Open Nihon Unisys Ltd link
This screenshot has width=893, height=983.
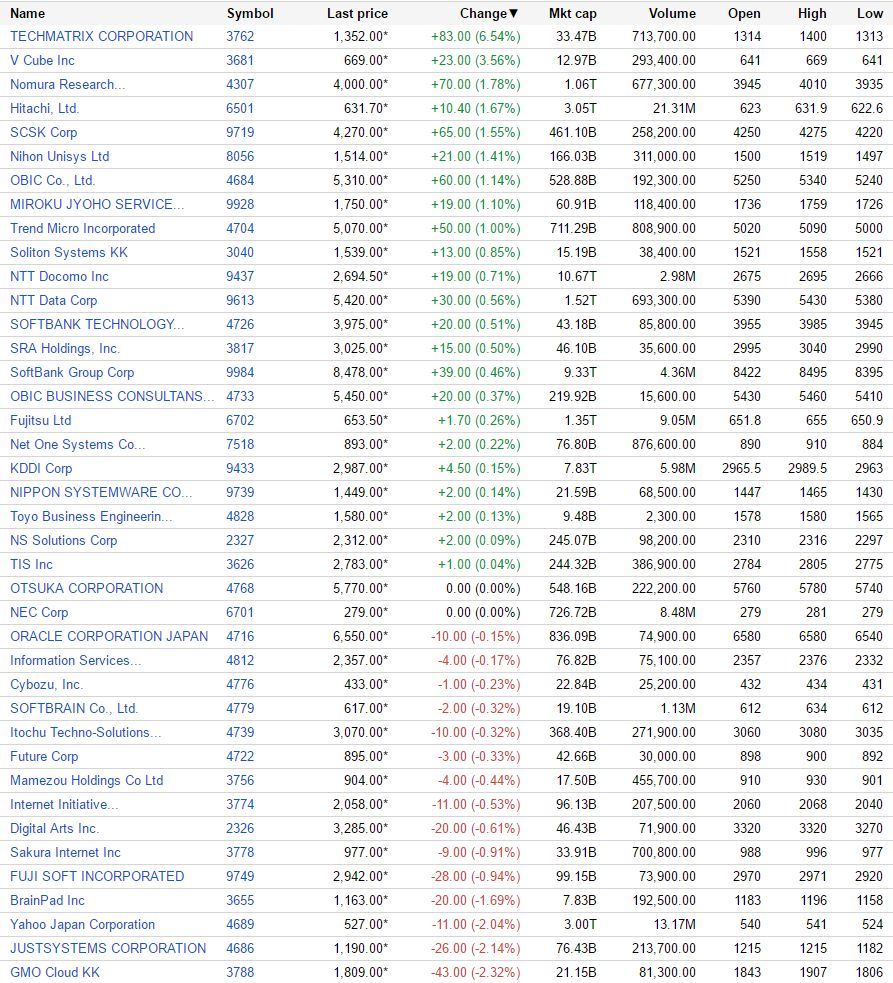coord(60,156)
